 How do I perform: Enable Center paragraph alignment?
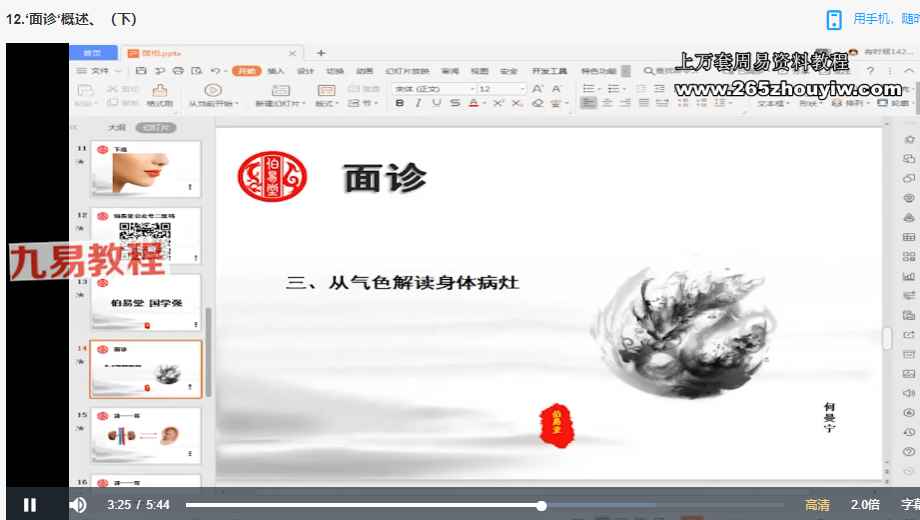(607, 103)
